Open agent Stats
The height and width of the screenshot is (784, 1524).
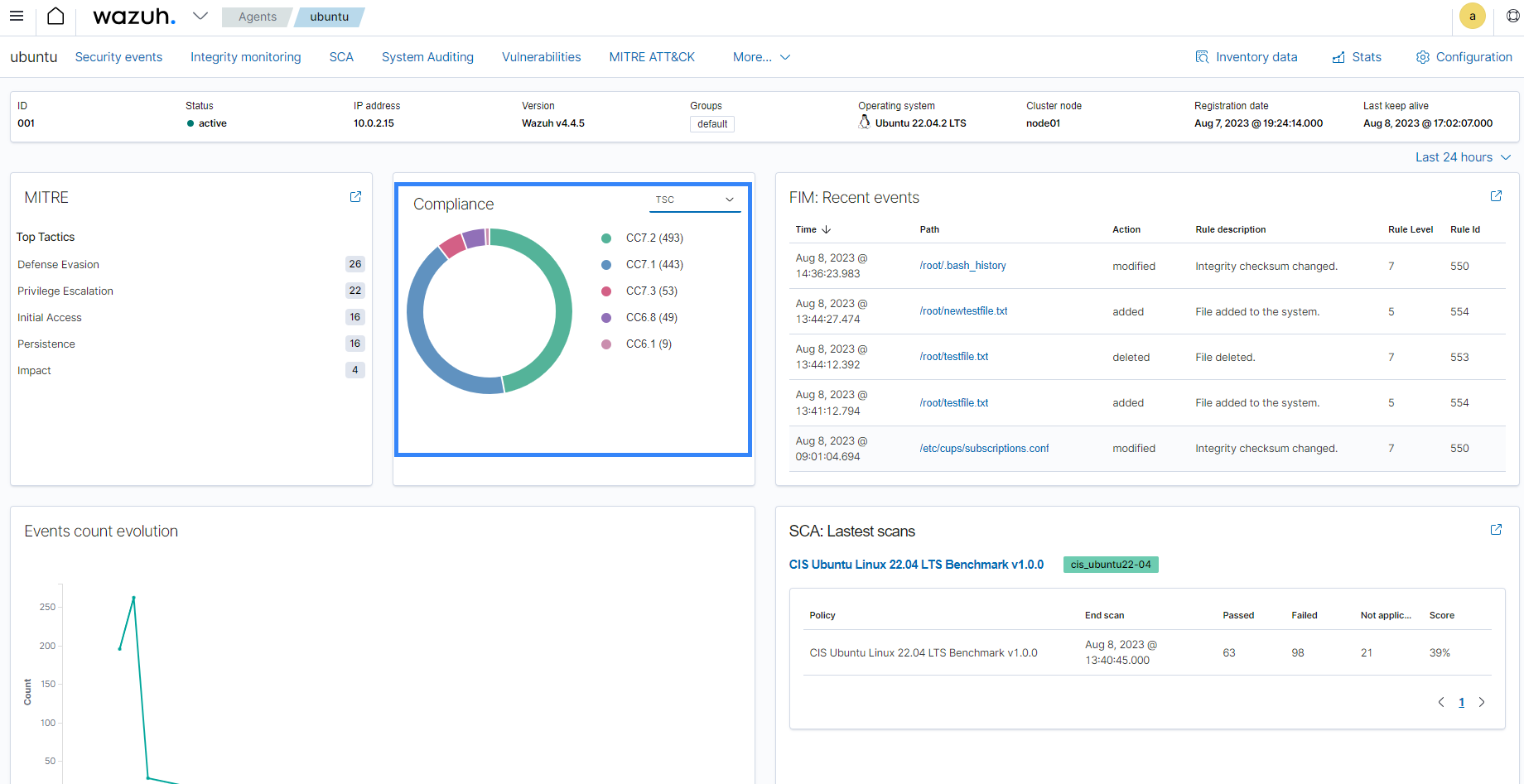click(x=1357, y=57)
